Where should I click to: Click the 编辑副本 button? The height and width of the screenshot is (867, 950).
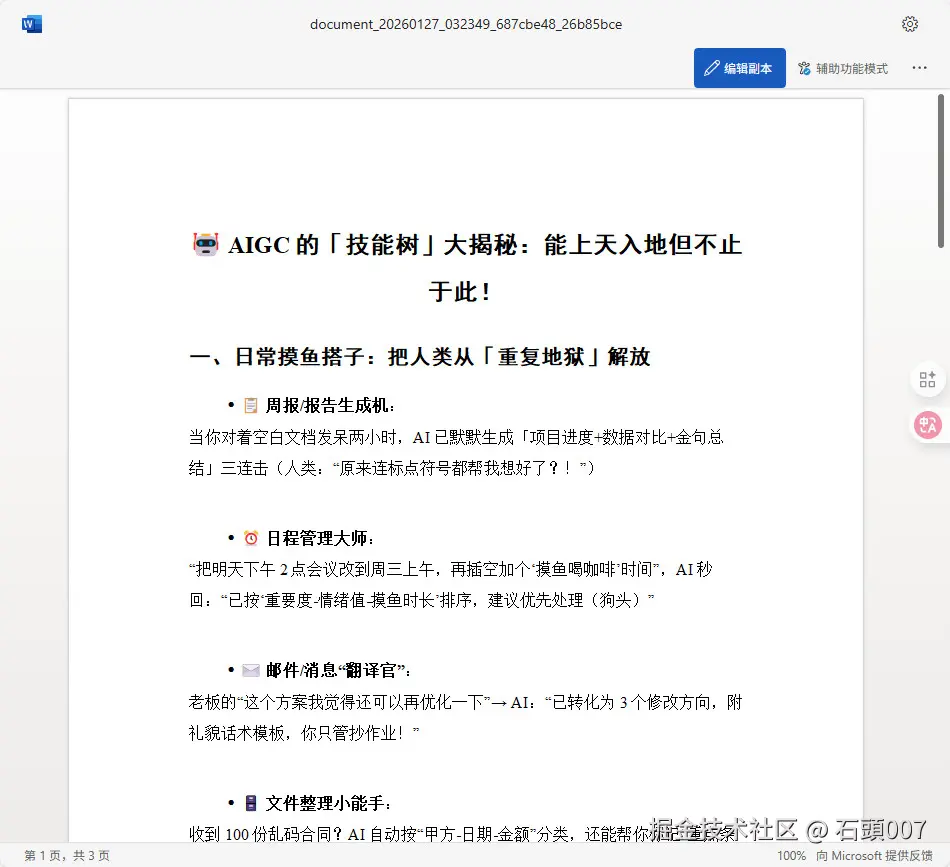click(739, 68)
